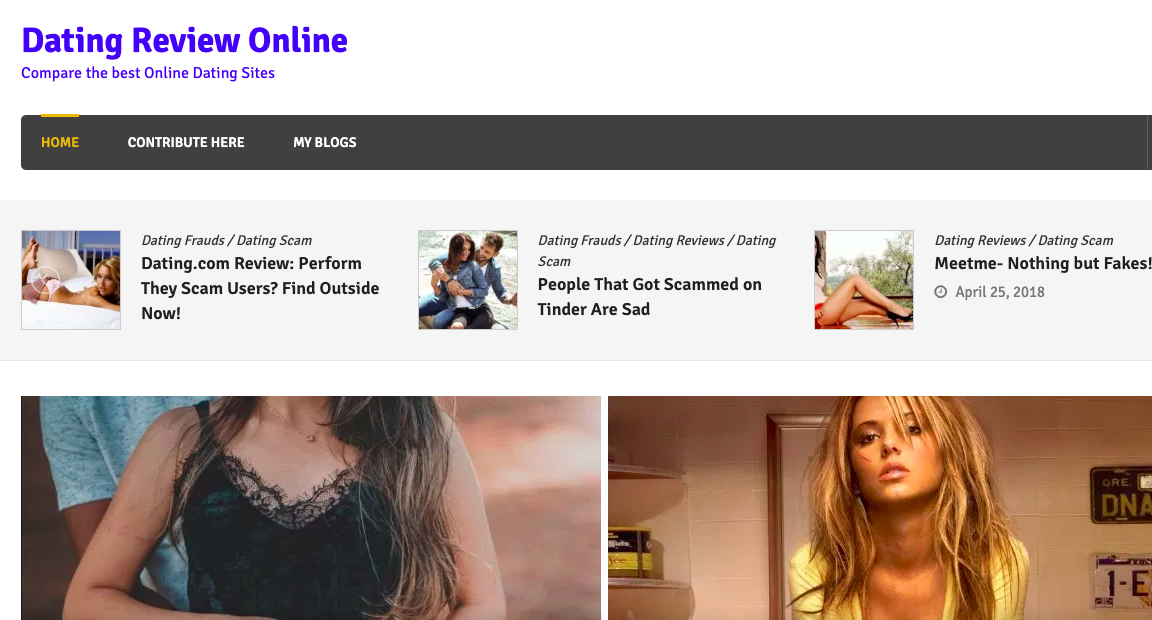1152x620 pixels.
Task: Select Dating Scam category above Meetme article
Action: (x=1076, y=240)
